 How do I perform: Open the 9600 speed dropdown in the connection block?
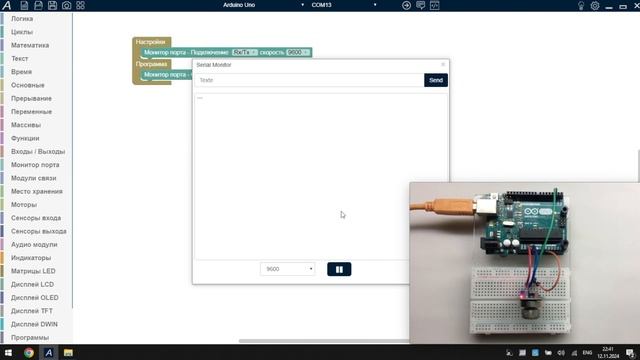[x=298, y=52]
